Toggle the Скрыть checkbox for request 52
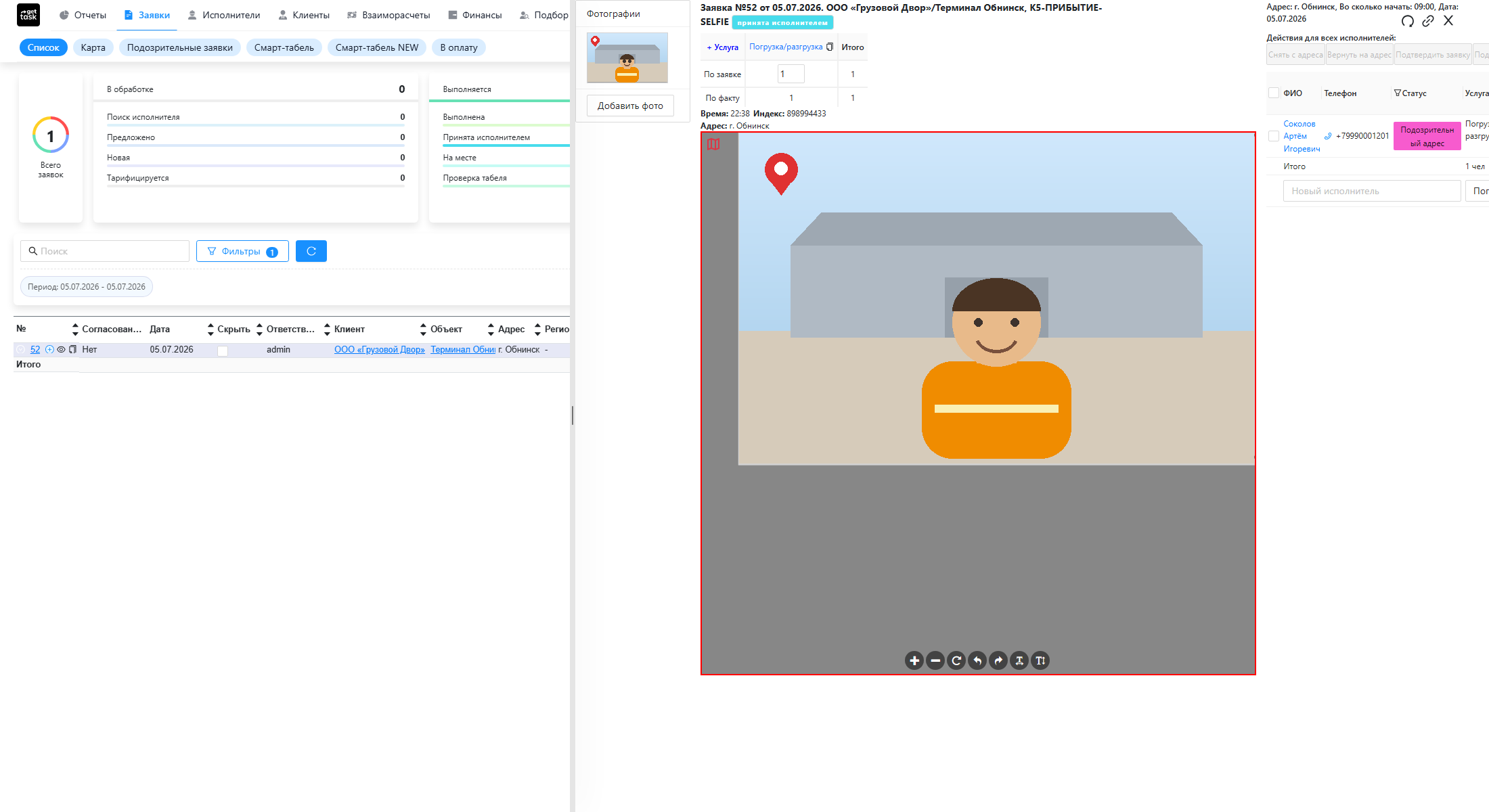The width and height of the screenshot is (1489, 812). coord(223,351)
